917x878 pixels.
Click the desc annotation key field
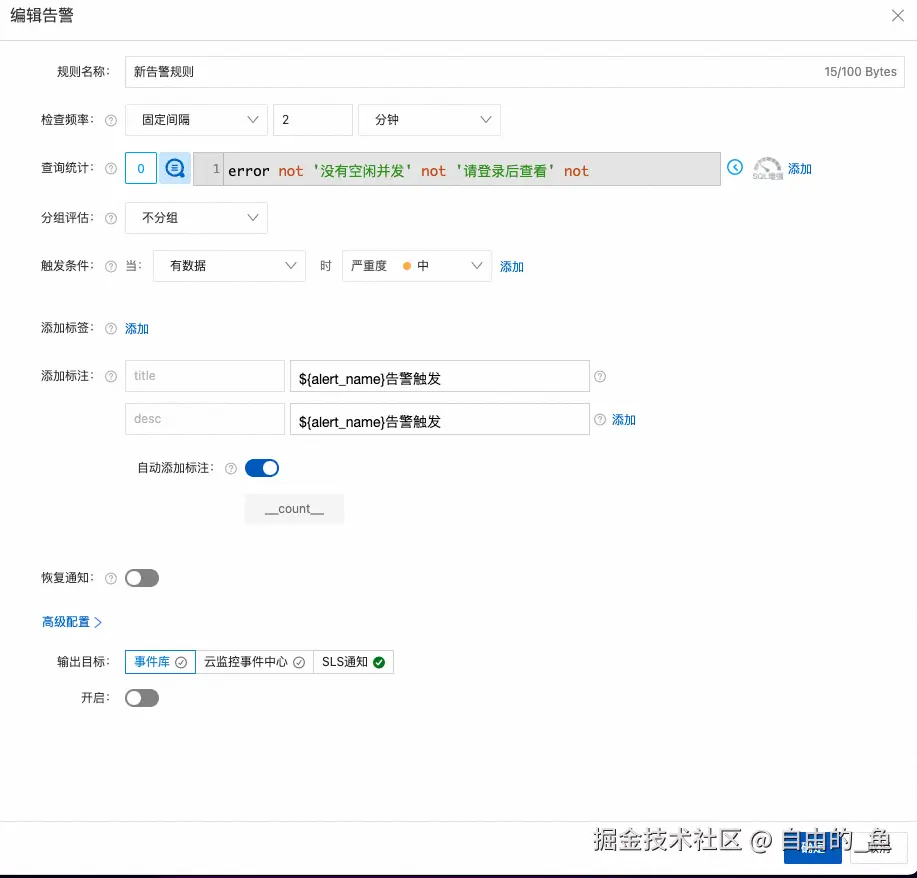pyautogui.click(x=205, y=419)
